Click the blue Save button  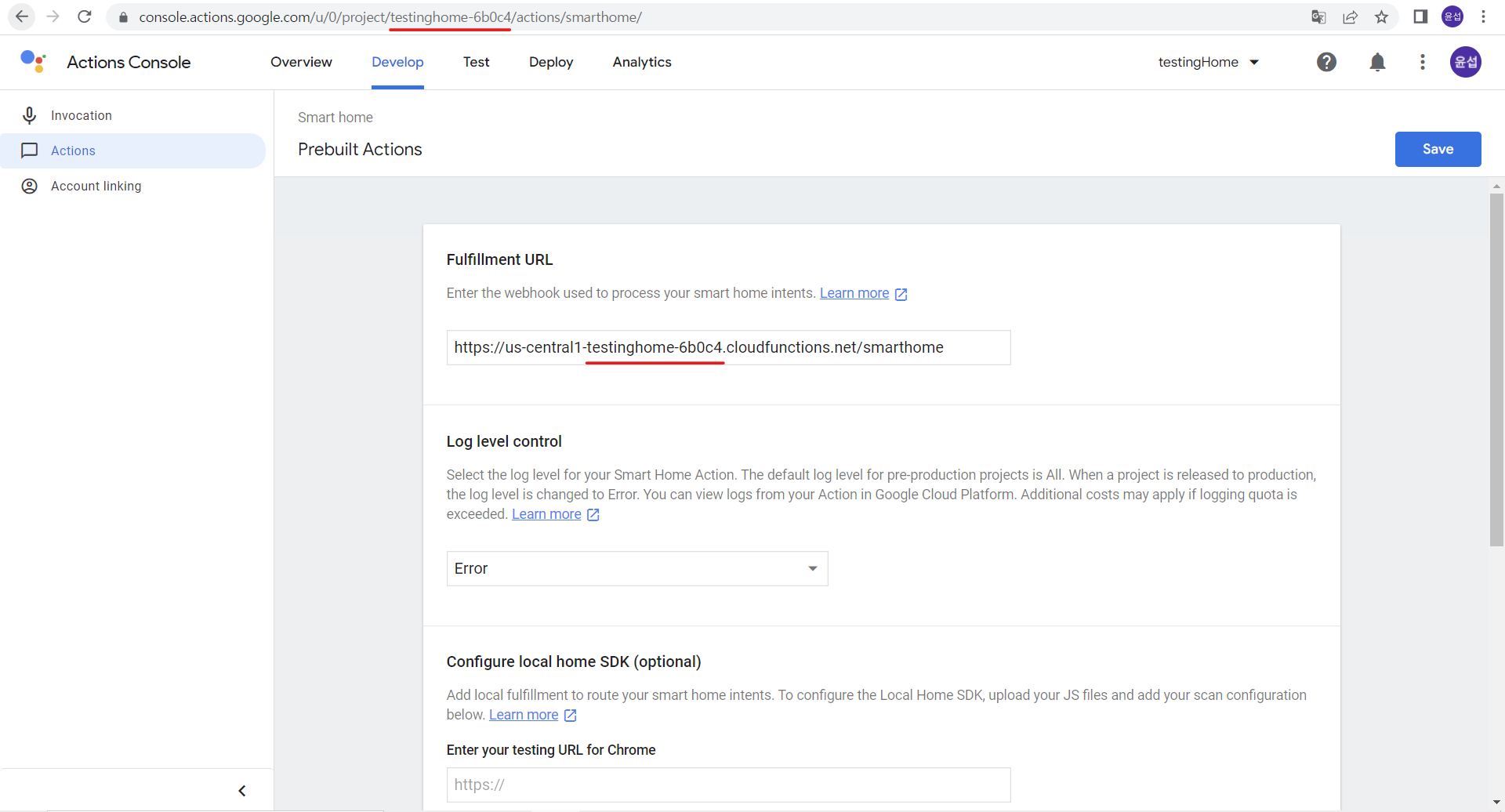(1438, 149)
